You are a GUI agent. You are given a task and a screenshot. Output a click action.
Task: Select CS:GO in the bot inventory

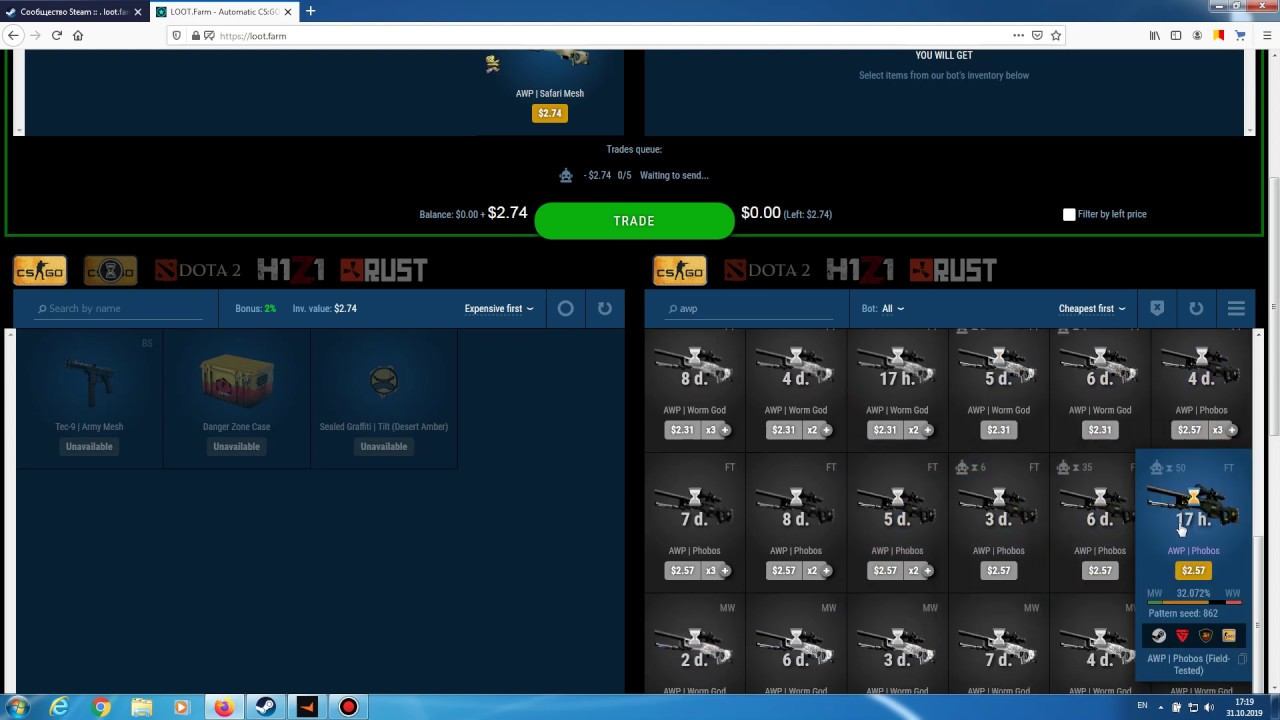pos(680,270)
